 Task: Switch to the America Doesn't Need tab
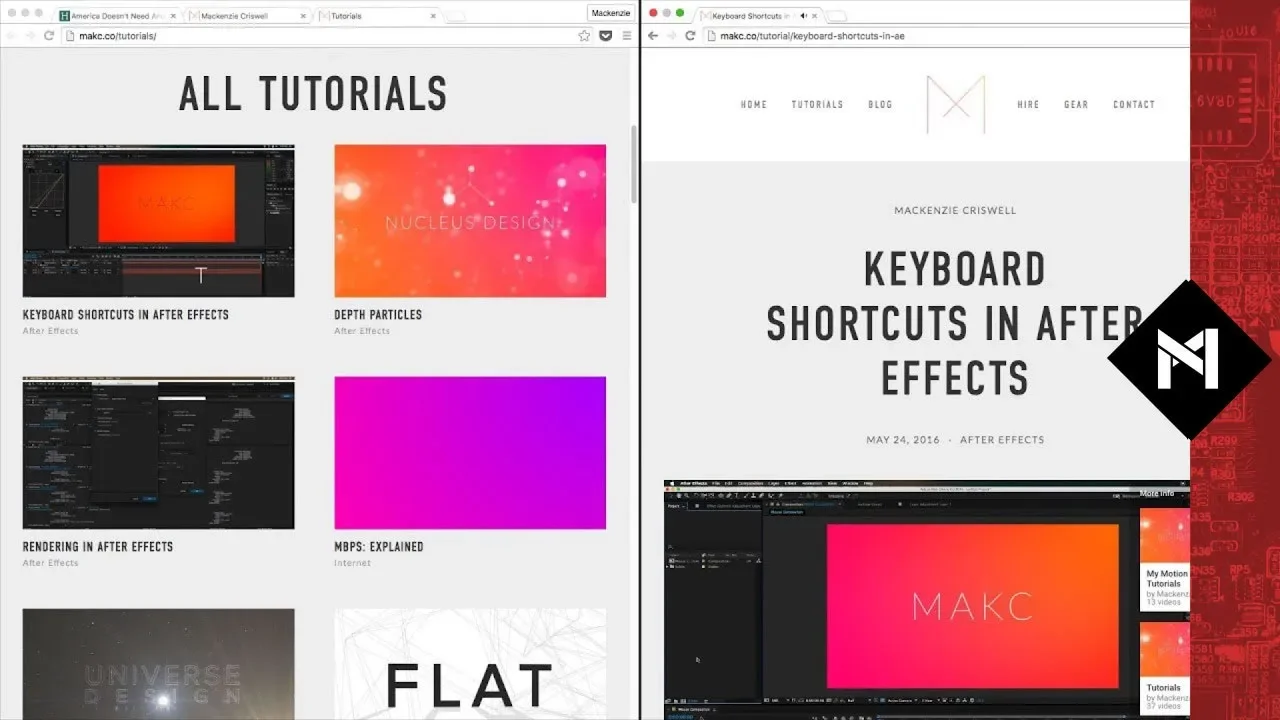click(110, 16)
